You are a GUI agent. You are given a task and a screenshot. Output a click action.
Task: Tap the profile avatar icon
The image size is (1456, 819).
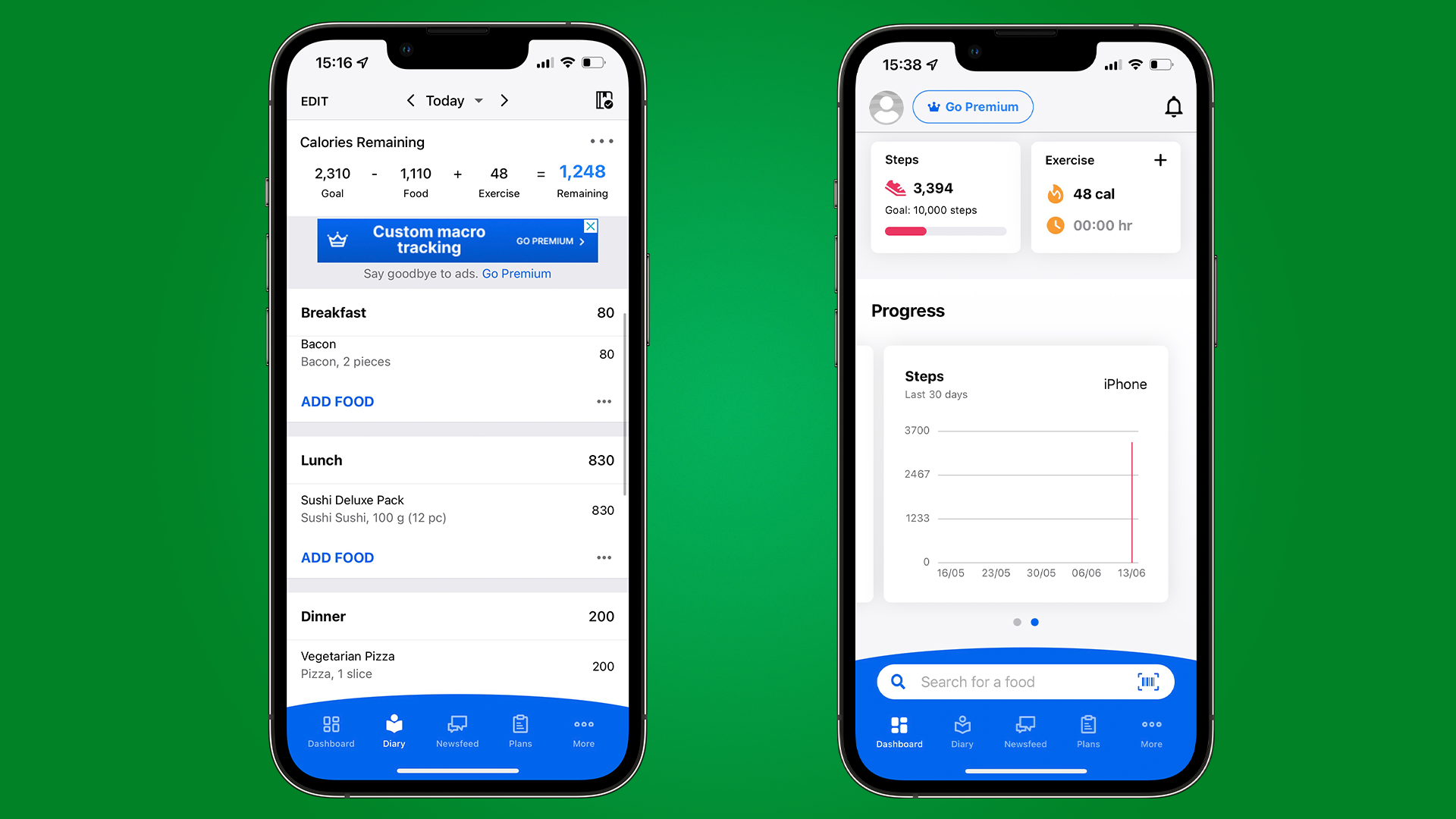(885, 106)
